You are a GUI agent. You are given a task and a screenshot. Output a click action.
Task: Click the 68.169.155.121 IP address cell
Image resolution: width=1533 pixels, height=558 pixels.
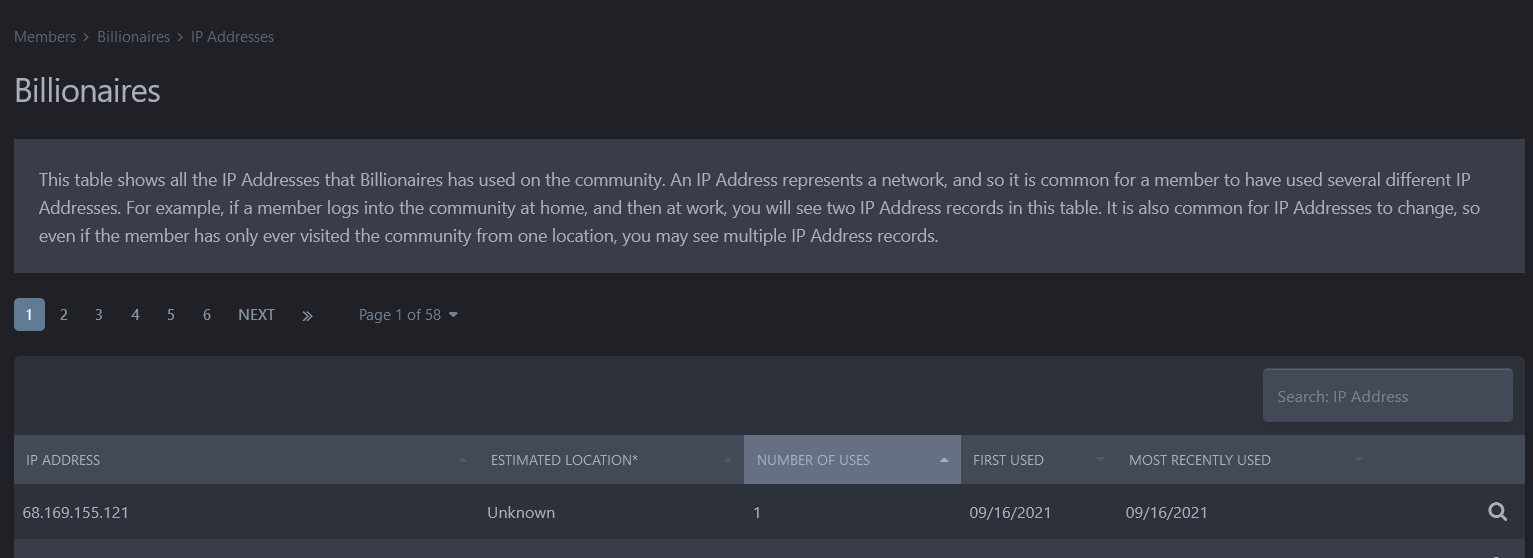click(76, 512)
